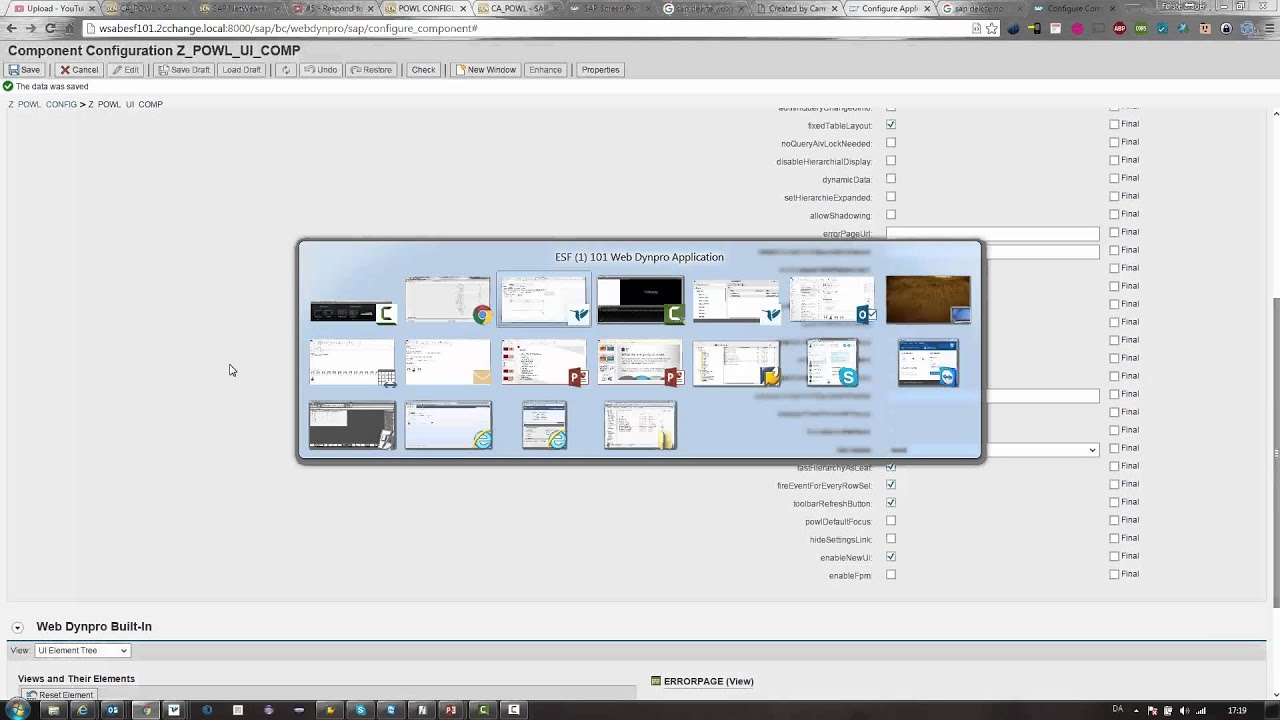Collapse the Web Dynpro Built-In section

17,627
